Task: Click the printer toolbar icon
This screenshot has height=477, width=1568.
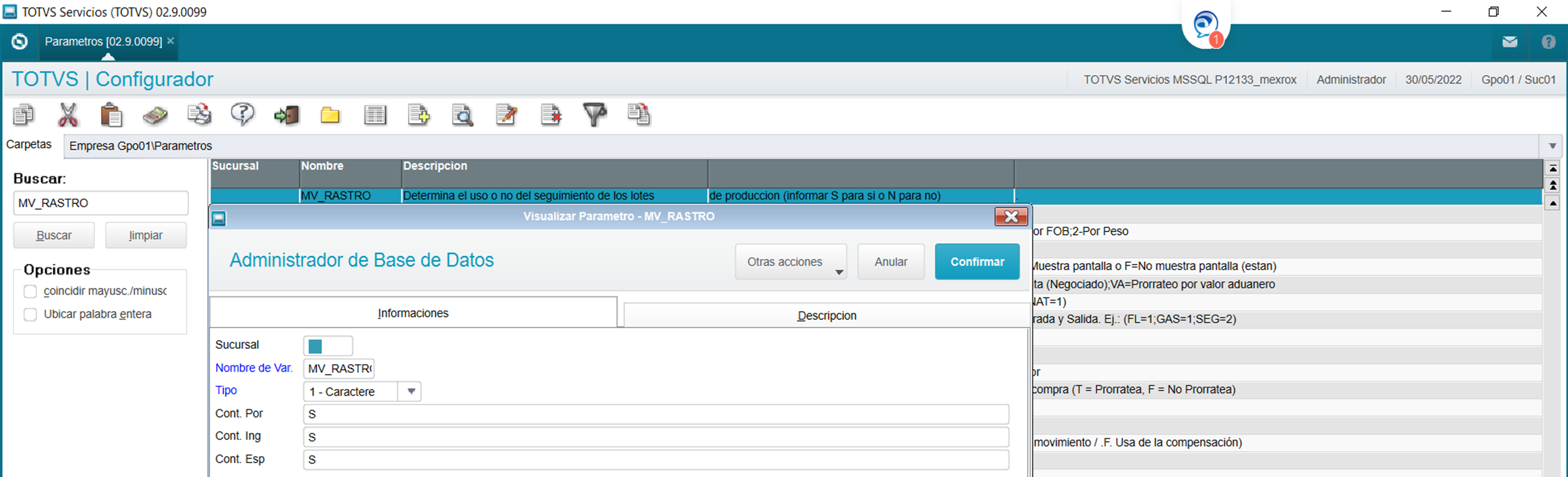Action: (x=199, y=115)
